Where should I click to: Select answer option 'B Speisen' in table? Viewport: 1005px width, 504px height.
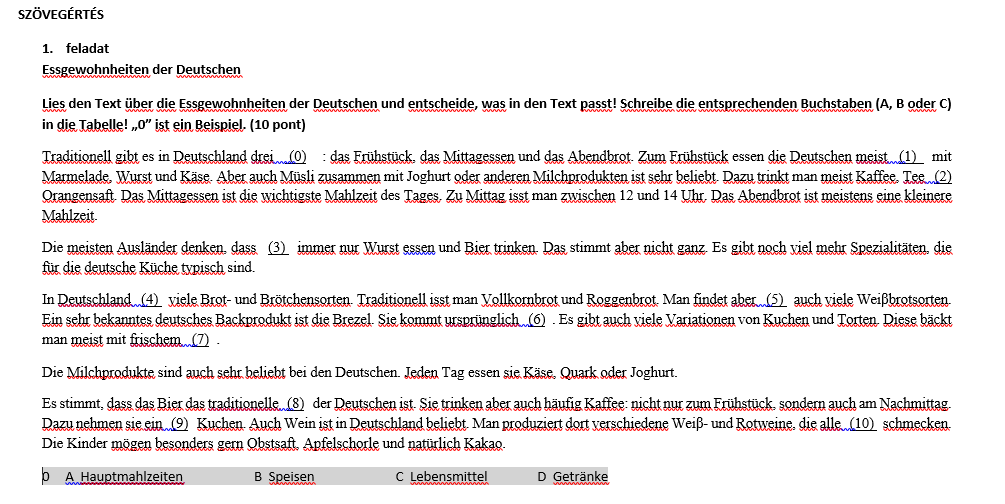(x=284, y=477)
